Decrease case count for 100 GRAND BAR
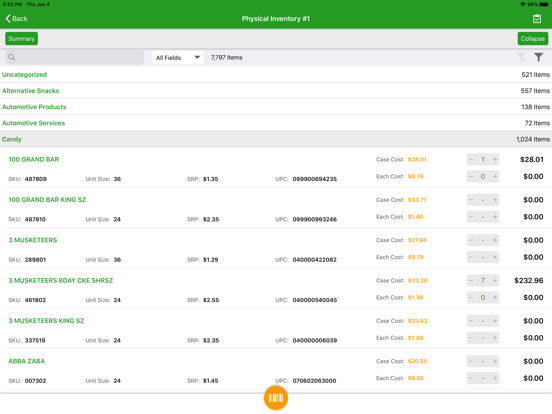552x414 pixels. coord(471,159)
